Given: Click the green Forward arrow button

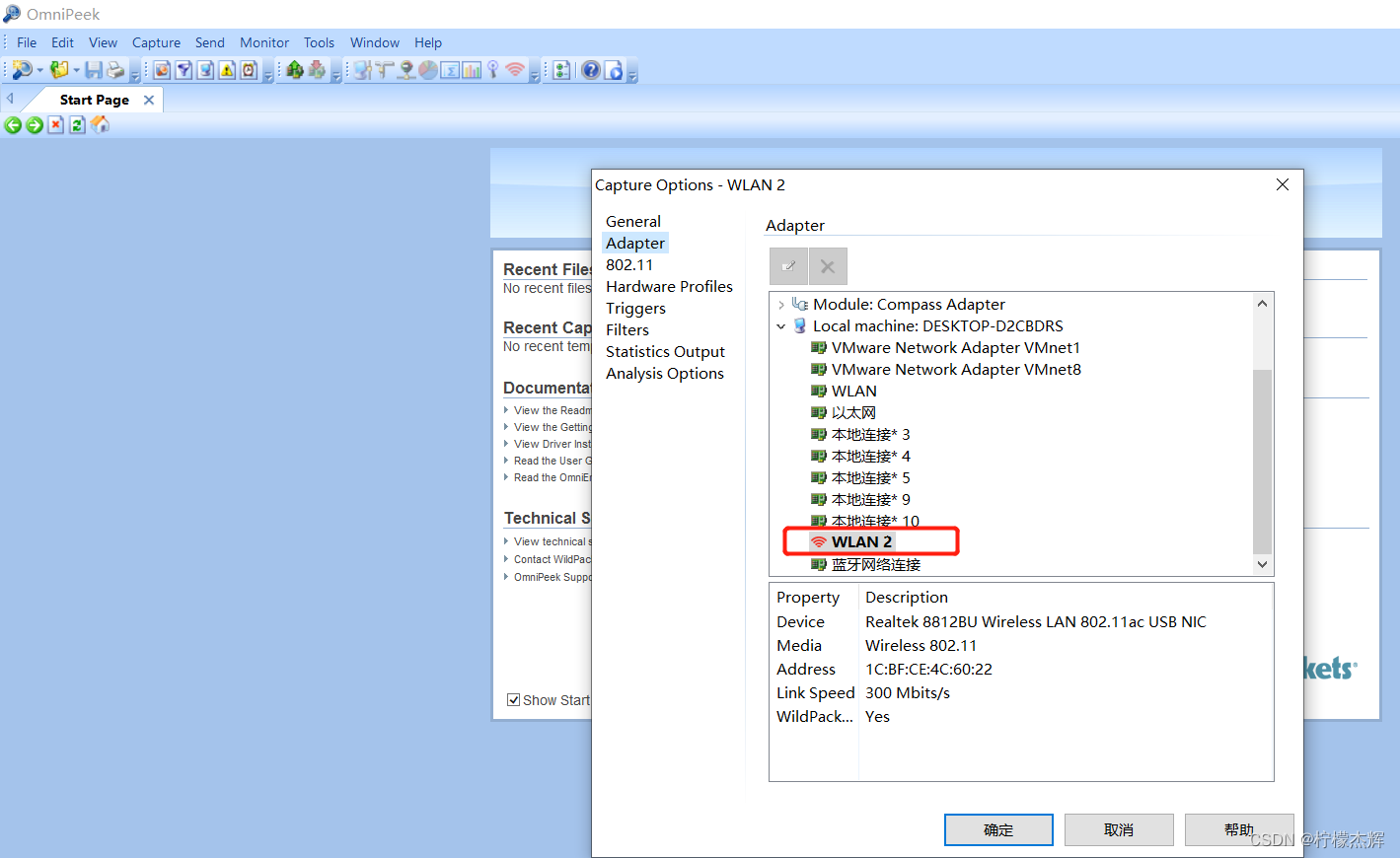Looking at the screenshot, I should click(35, 125).
